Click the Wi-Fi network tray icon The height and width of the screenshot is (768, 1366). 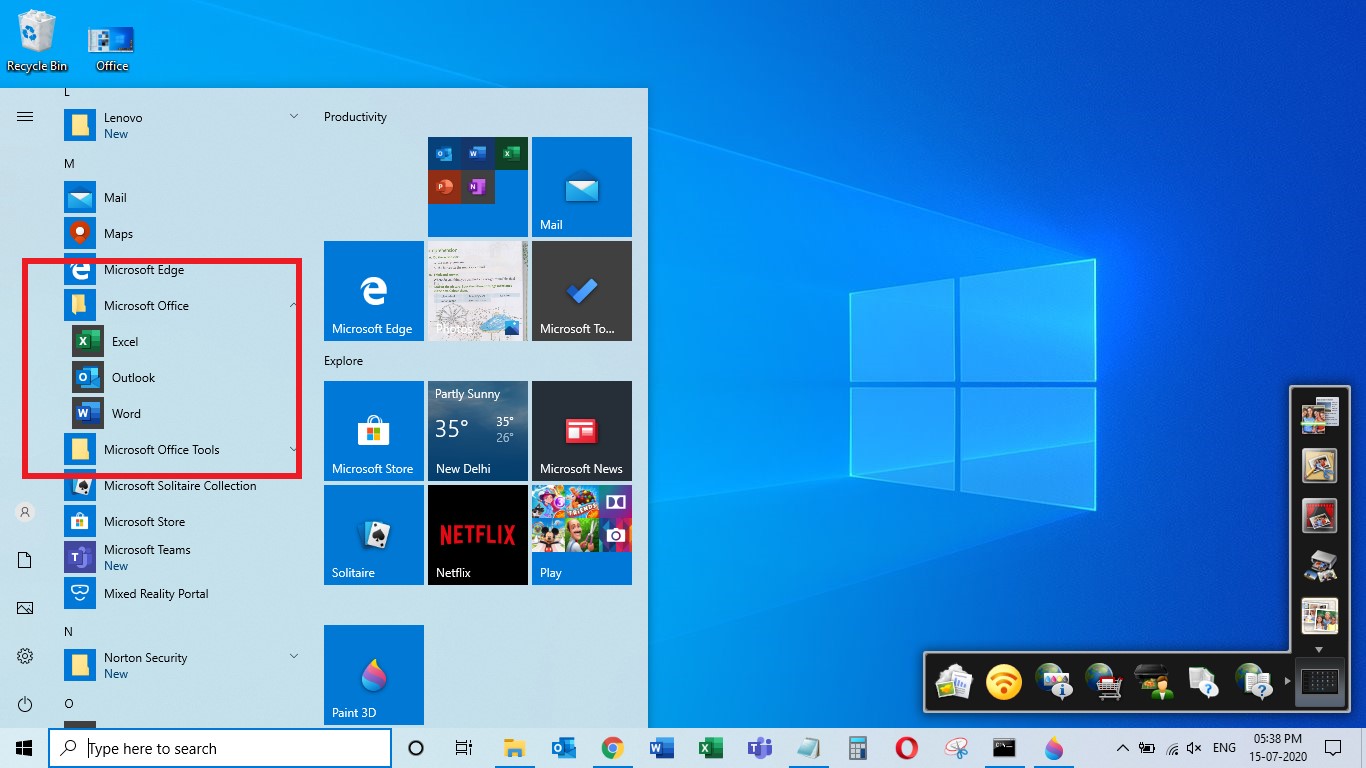[x=1170, y=748]
